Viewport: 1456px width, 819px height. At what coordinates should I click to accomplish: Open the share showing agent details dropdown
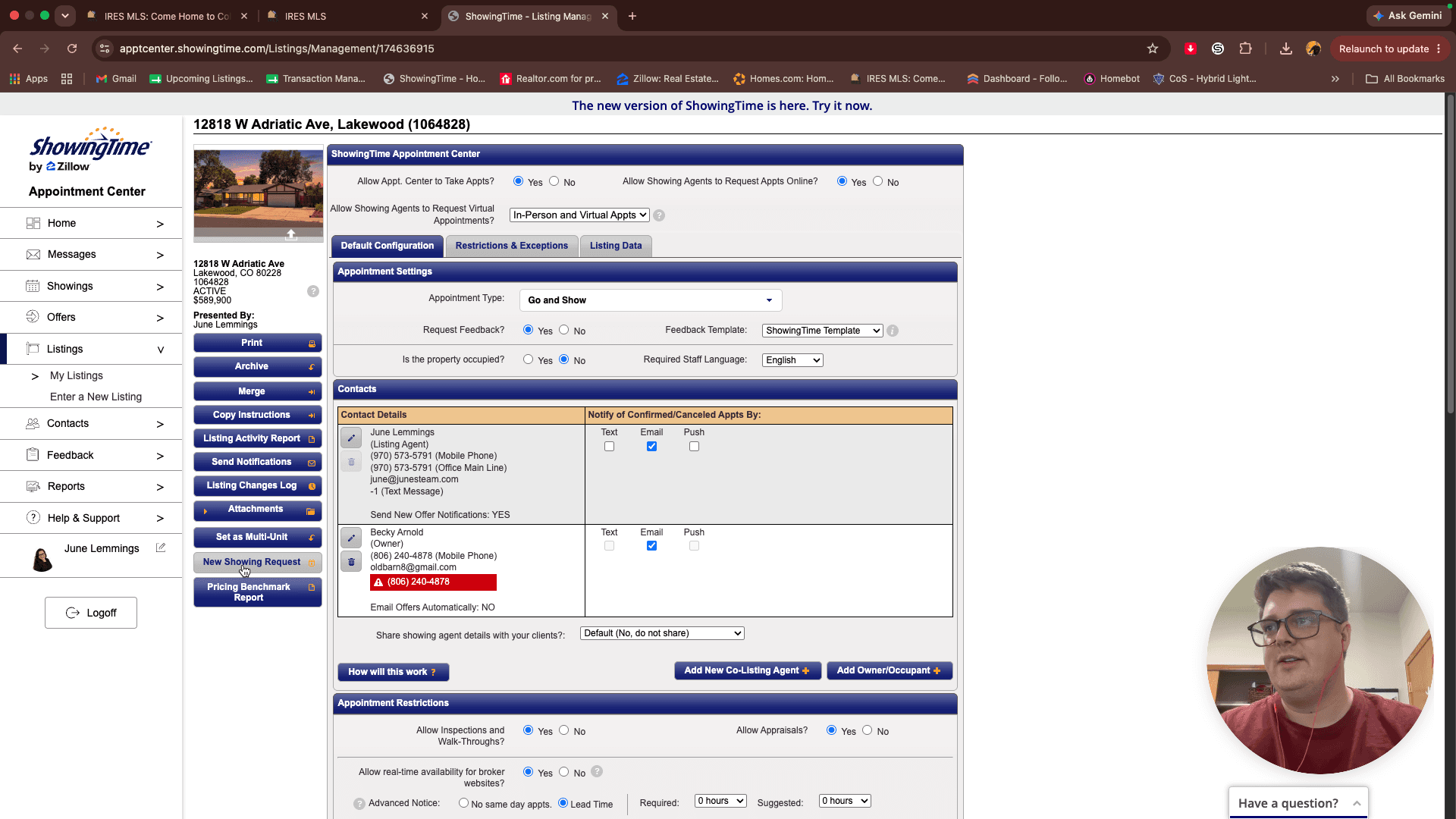click(x=662, y=633)
